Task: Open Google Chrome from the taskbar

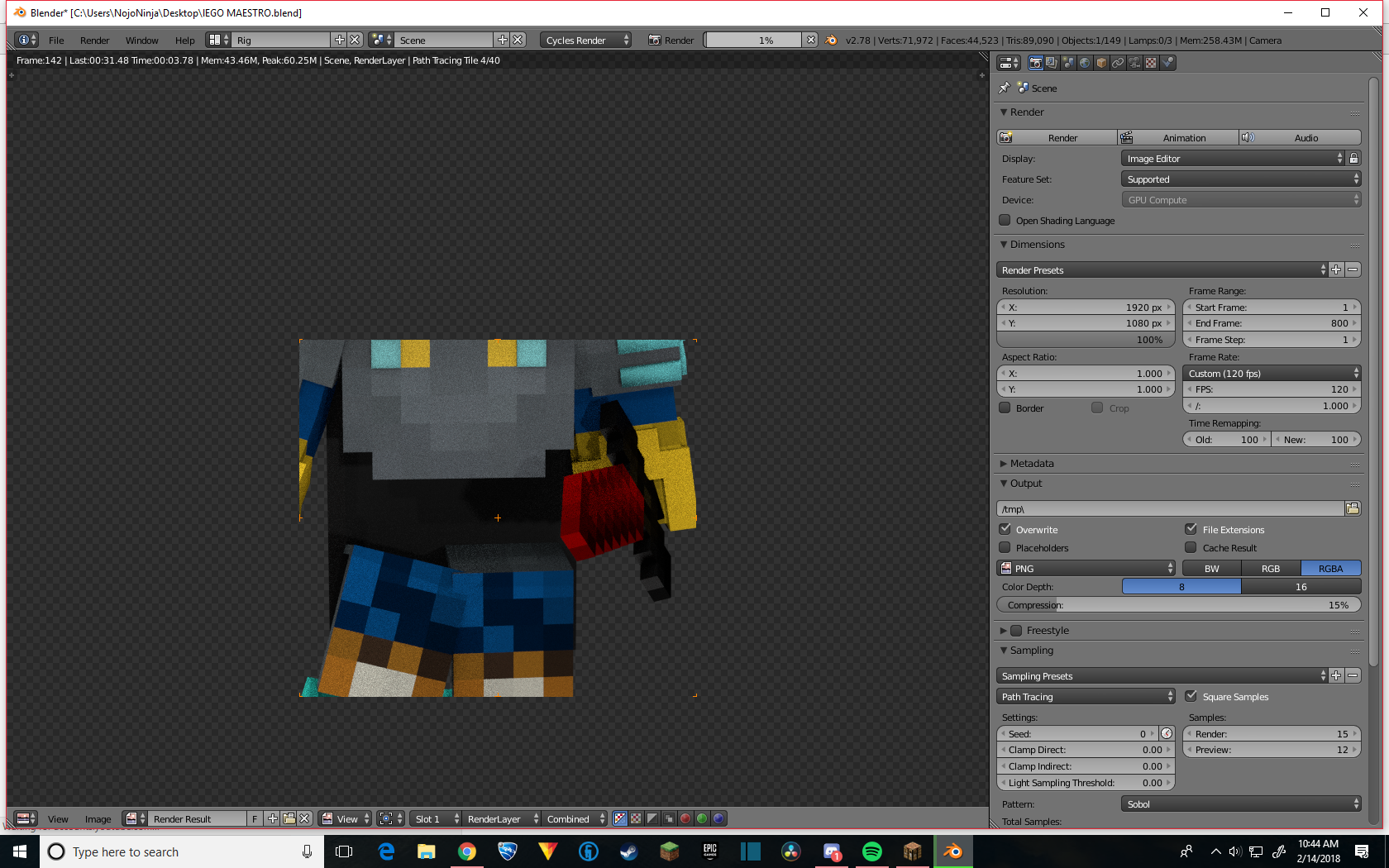Action: [467, 851]
